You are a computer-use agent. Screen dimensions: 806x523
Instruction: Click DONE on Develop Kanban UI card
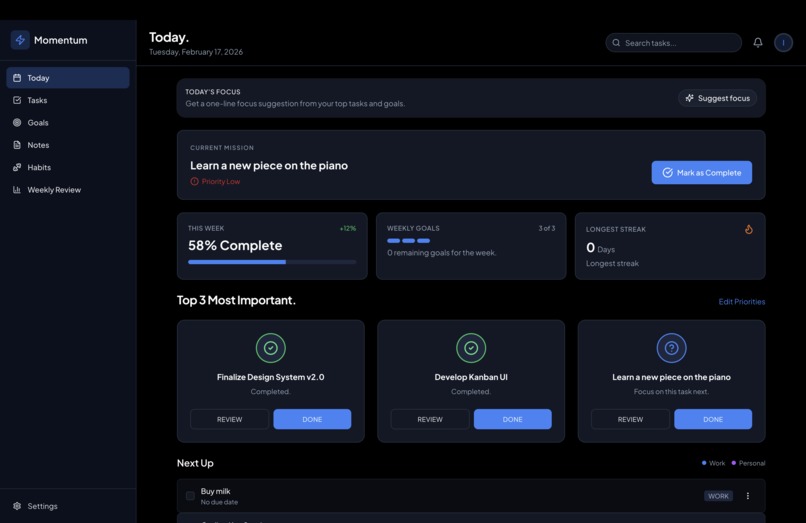click(512, 419)
